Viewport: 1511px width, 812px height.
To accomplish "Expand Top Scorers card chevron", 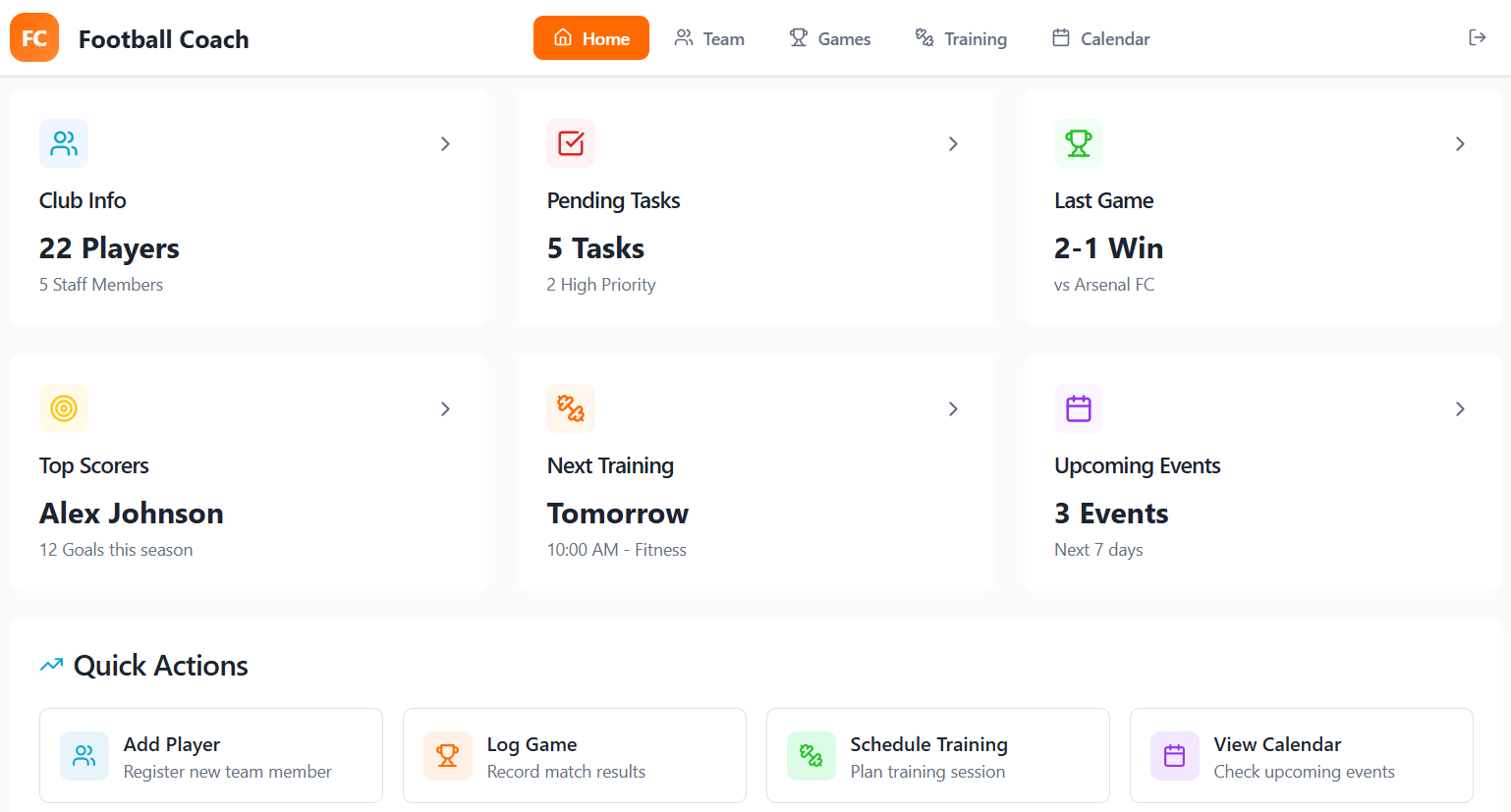I will pyautogui.click(x=445, y=408).
